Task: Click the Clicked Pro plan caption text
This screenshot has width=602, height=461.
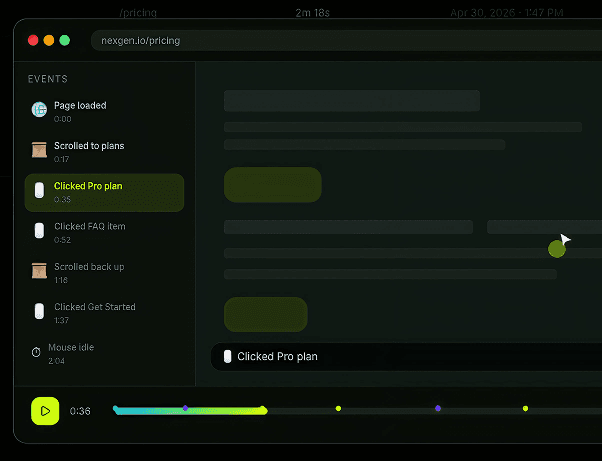Action: tap(277, 357)
